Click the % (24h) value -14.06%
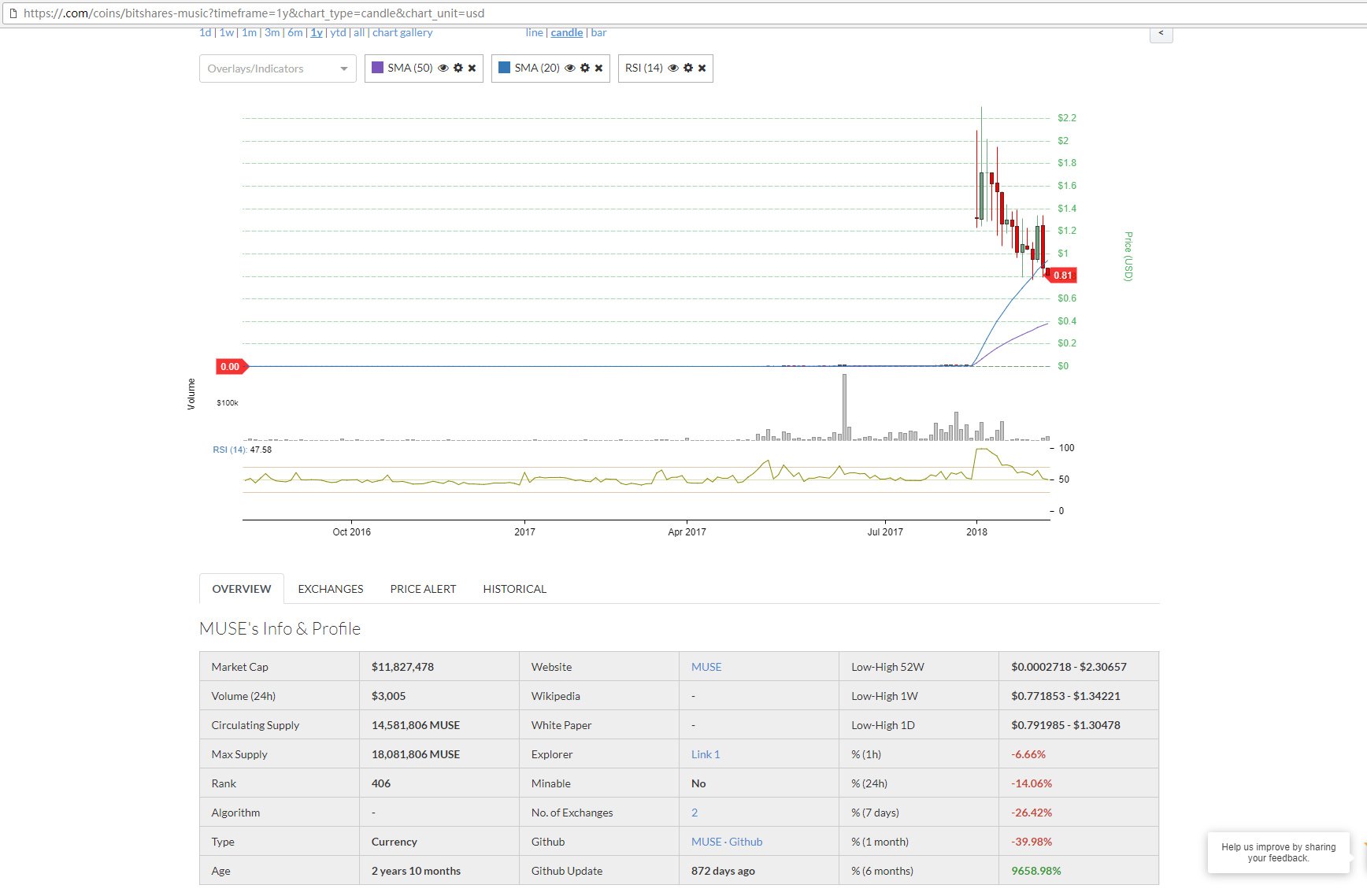This screenshot has width=1367, height=896. point(1032,783)
